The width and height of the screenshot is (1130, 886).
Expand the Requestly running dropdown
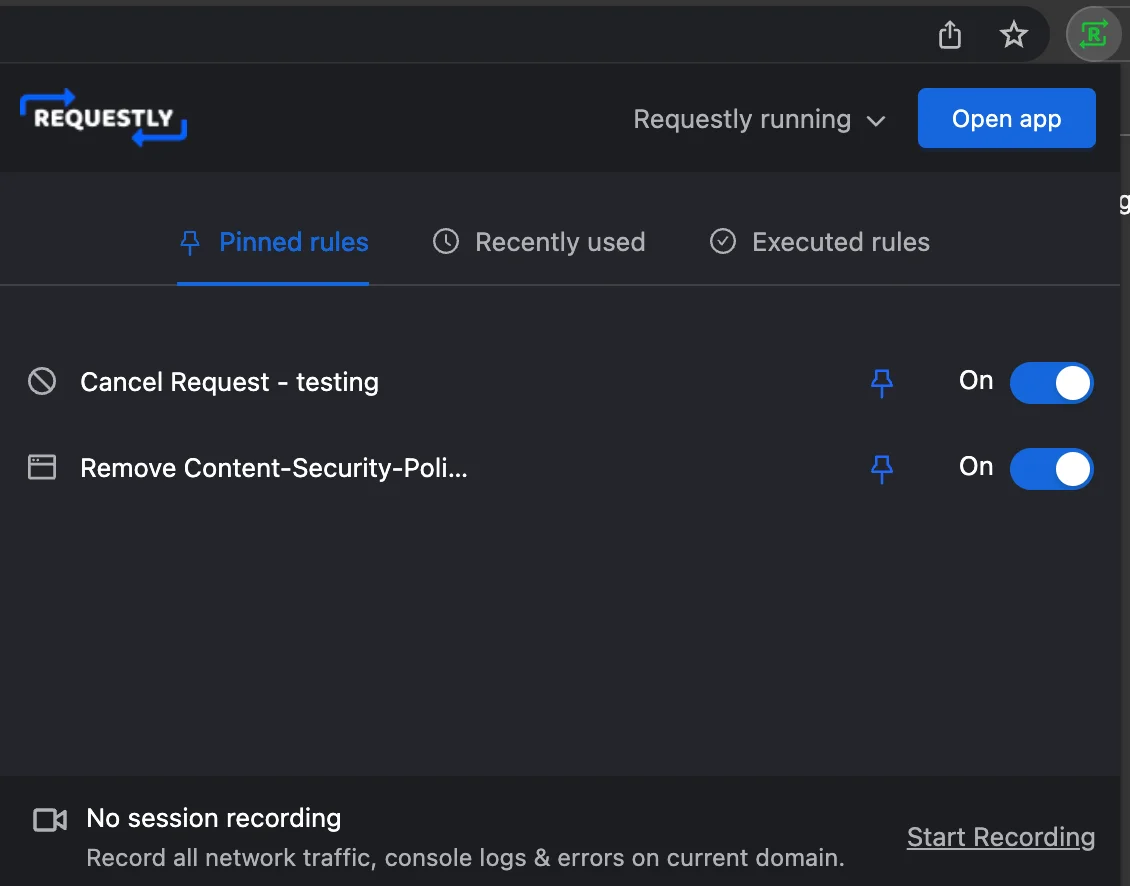pyautogui.click(x=759, y=120)
